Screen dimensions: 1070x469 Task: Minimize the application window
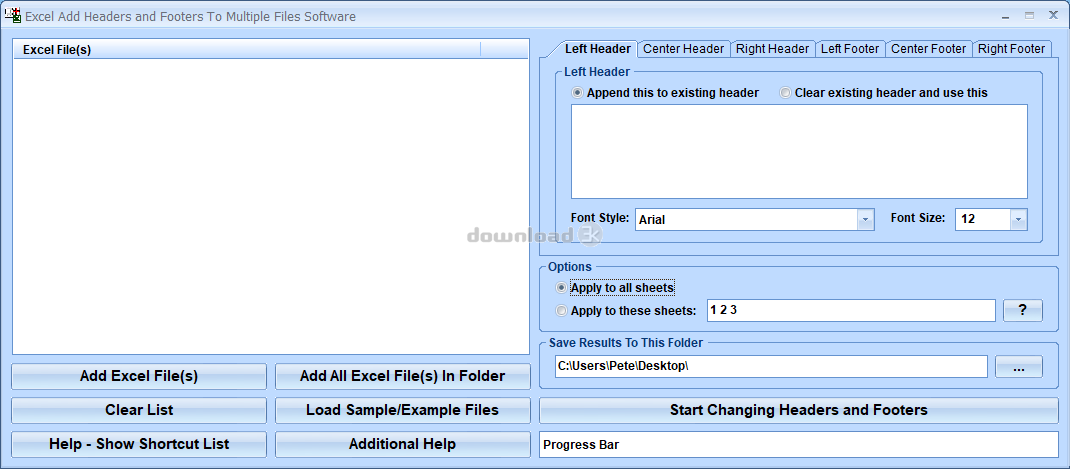(1006, 15)
